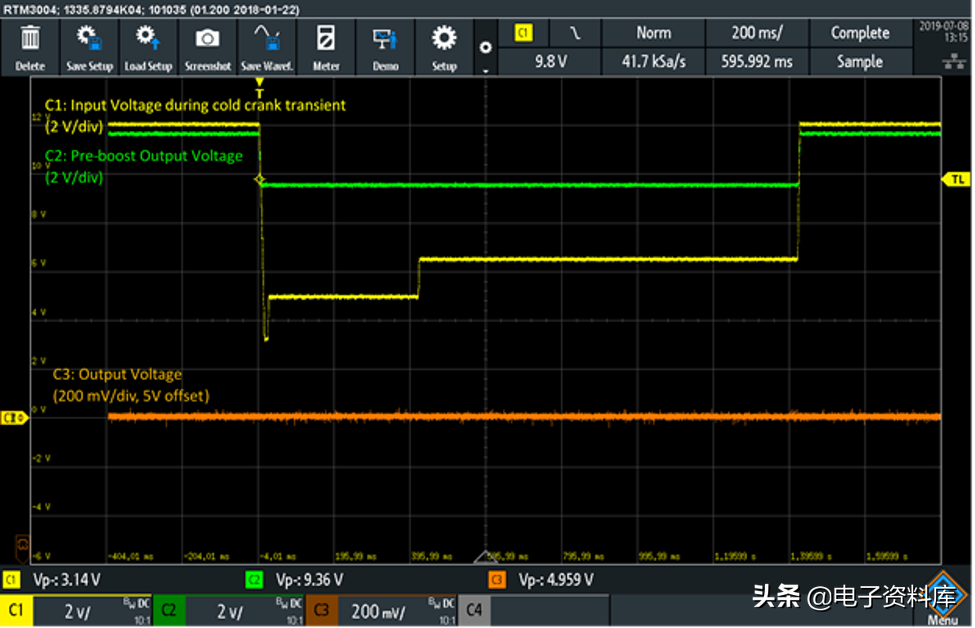
Task: Save the waveform with Save Wavef.
Action: pyautogui.click(x=267, y=47)
